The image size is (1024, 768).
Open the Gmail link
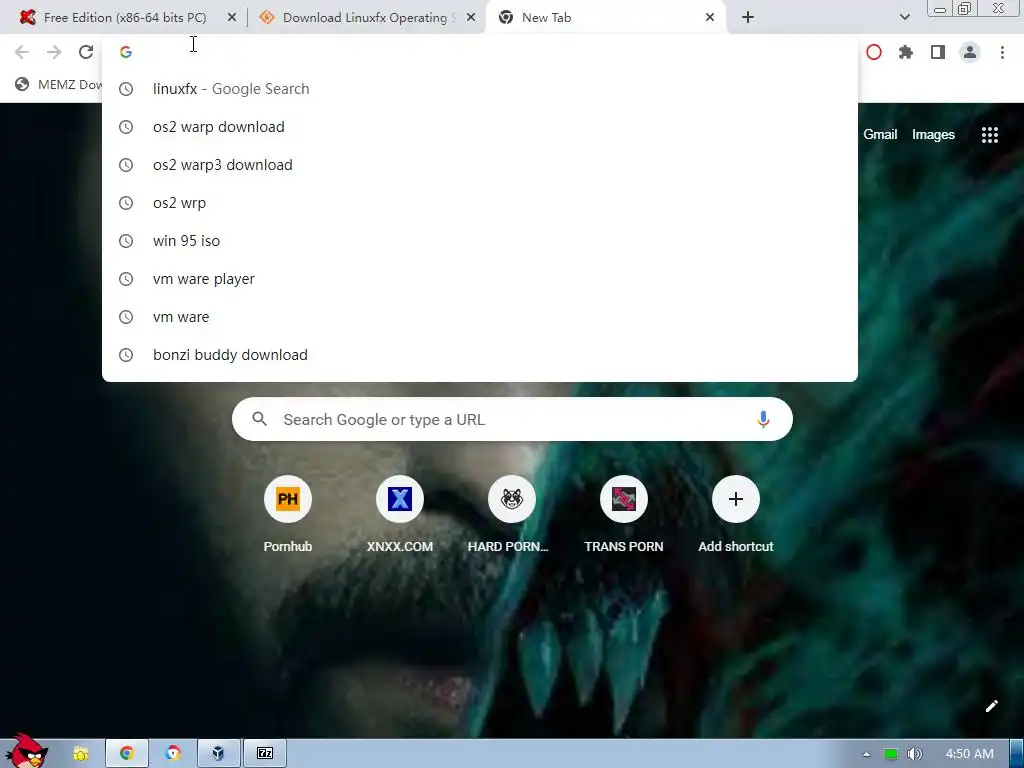(x=880, y=135)
